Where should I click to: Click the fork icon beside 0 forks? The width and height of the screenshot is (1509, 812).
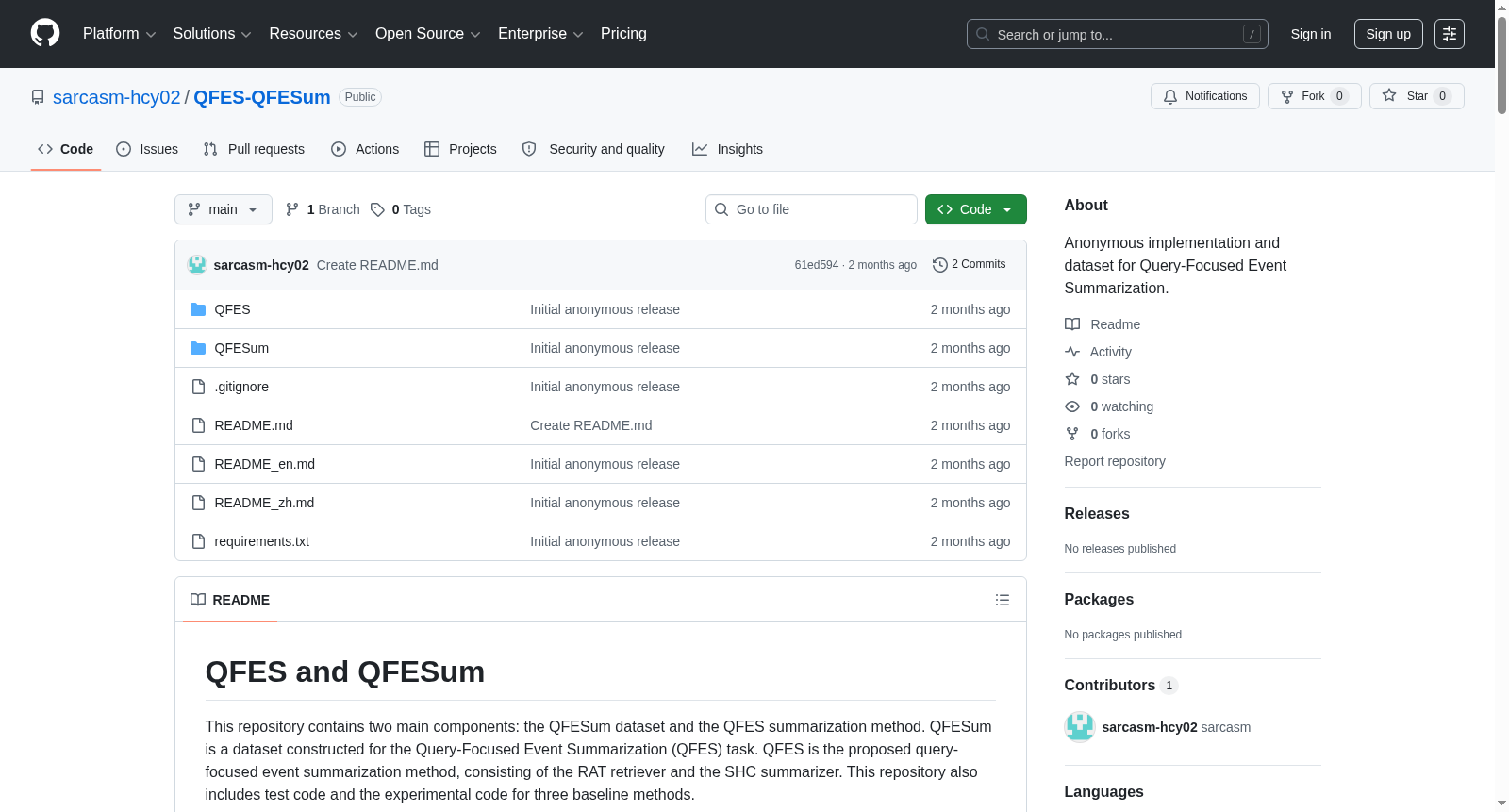(x=1072, y=434)
